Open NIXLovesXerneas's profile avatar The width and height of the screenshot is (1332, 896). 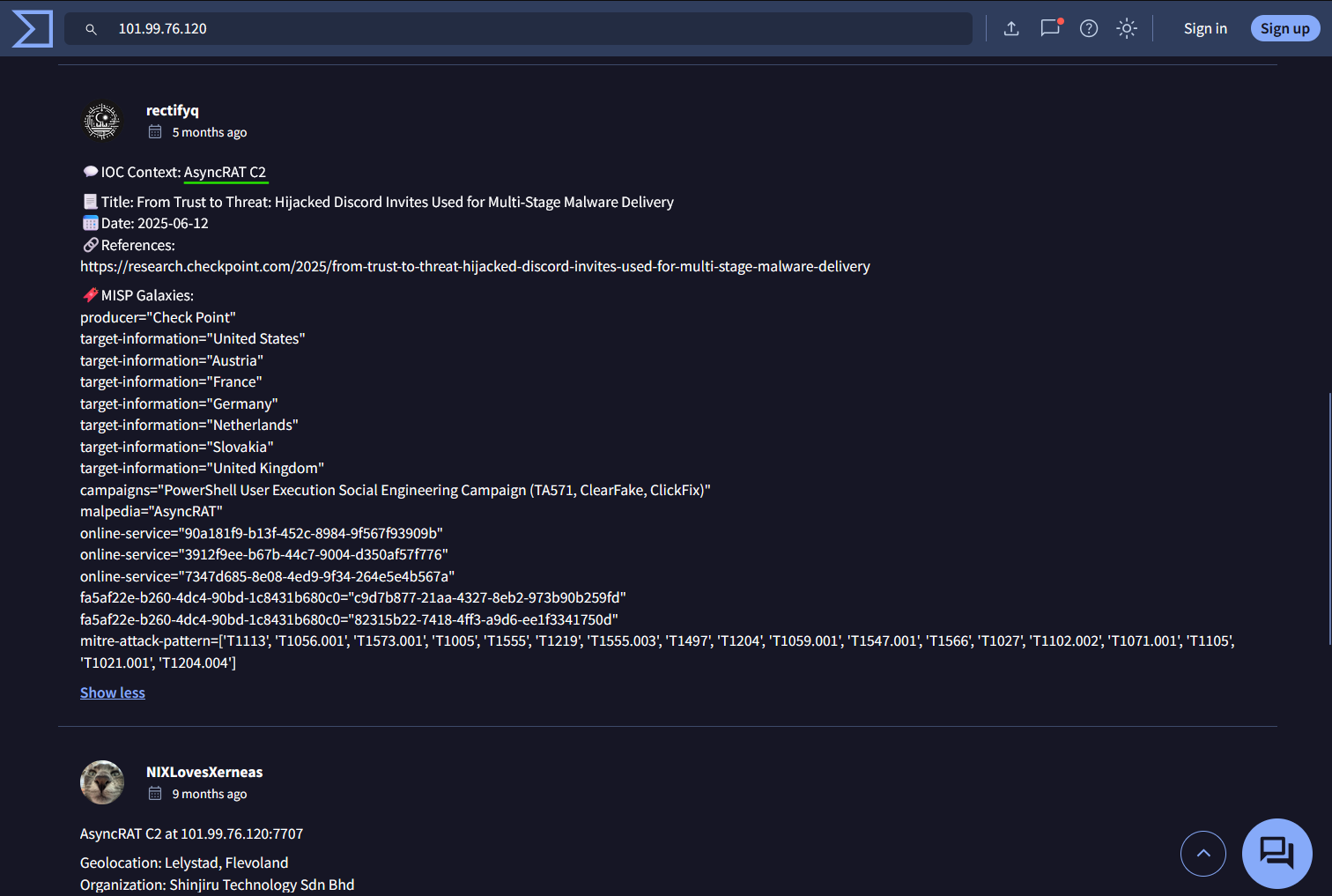coord(102,782)
